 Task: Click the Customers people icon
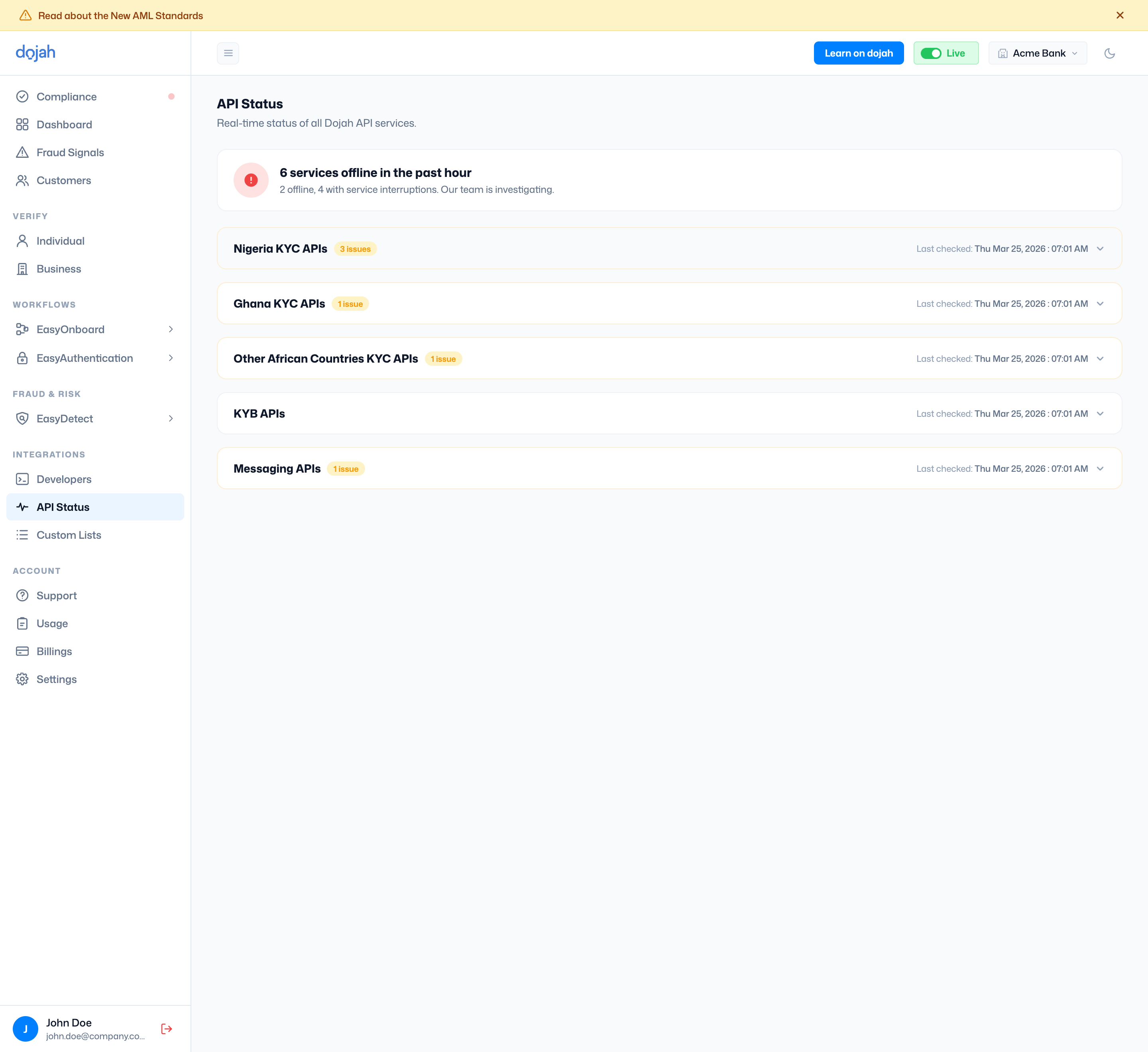coord(22,181)
